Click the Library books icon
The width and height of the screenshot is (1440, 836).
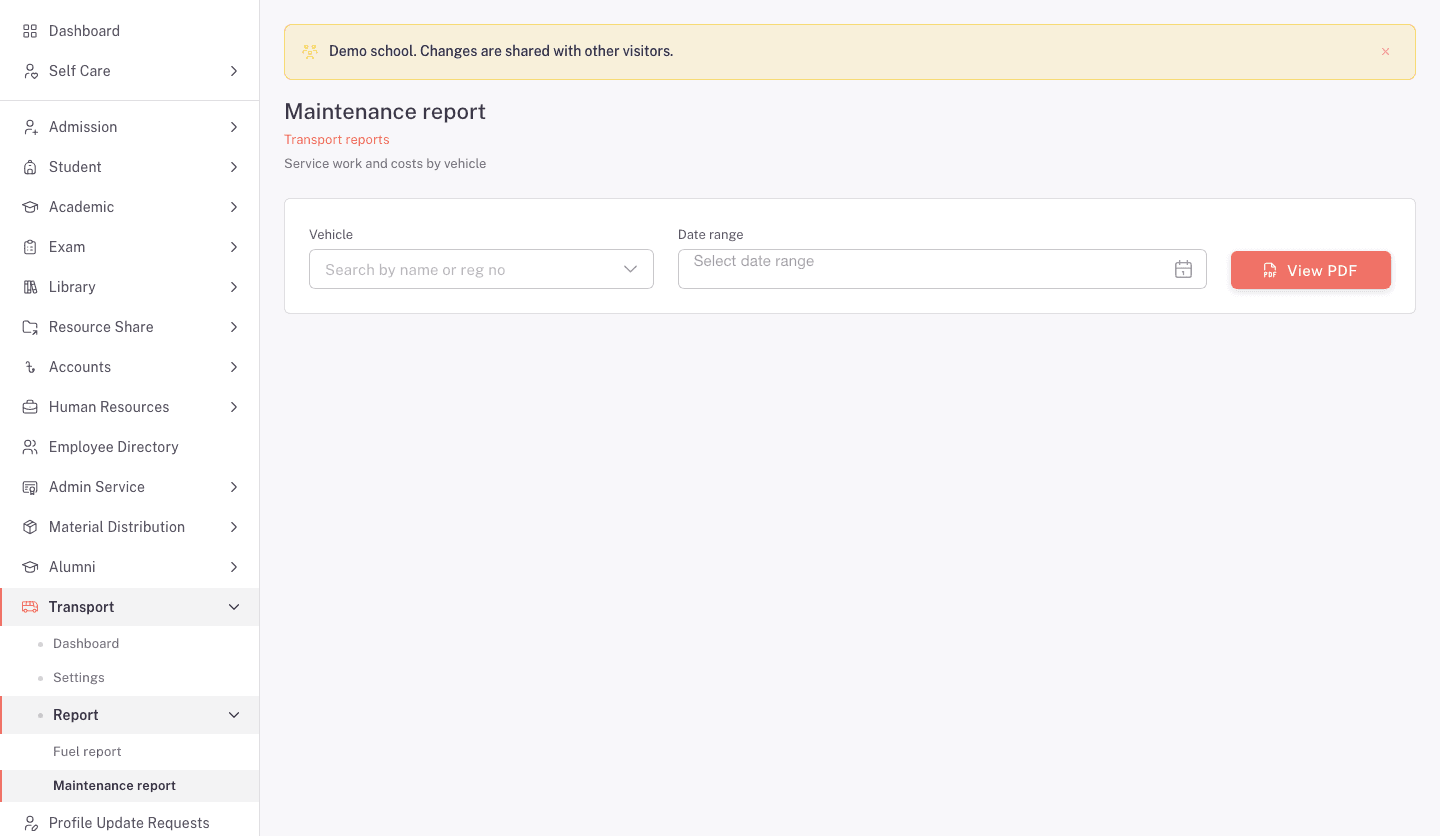(x=30, y=287)
